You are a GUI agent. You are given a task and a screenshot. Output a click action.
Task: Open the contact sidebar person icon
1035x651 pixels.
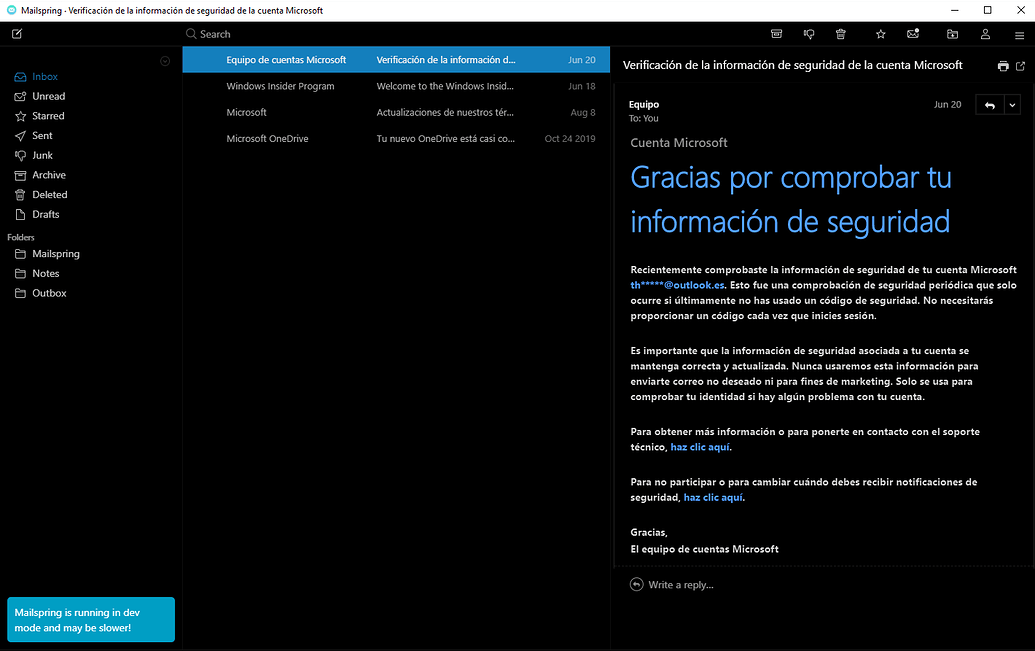pos(985,34)
